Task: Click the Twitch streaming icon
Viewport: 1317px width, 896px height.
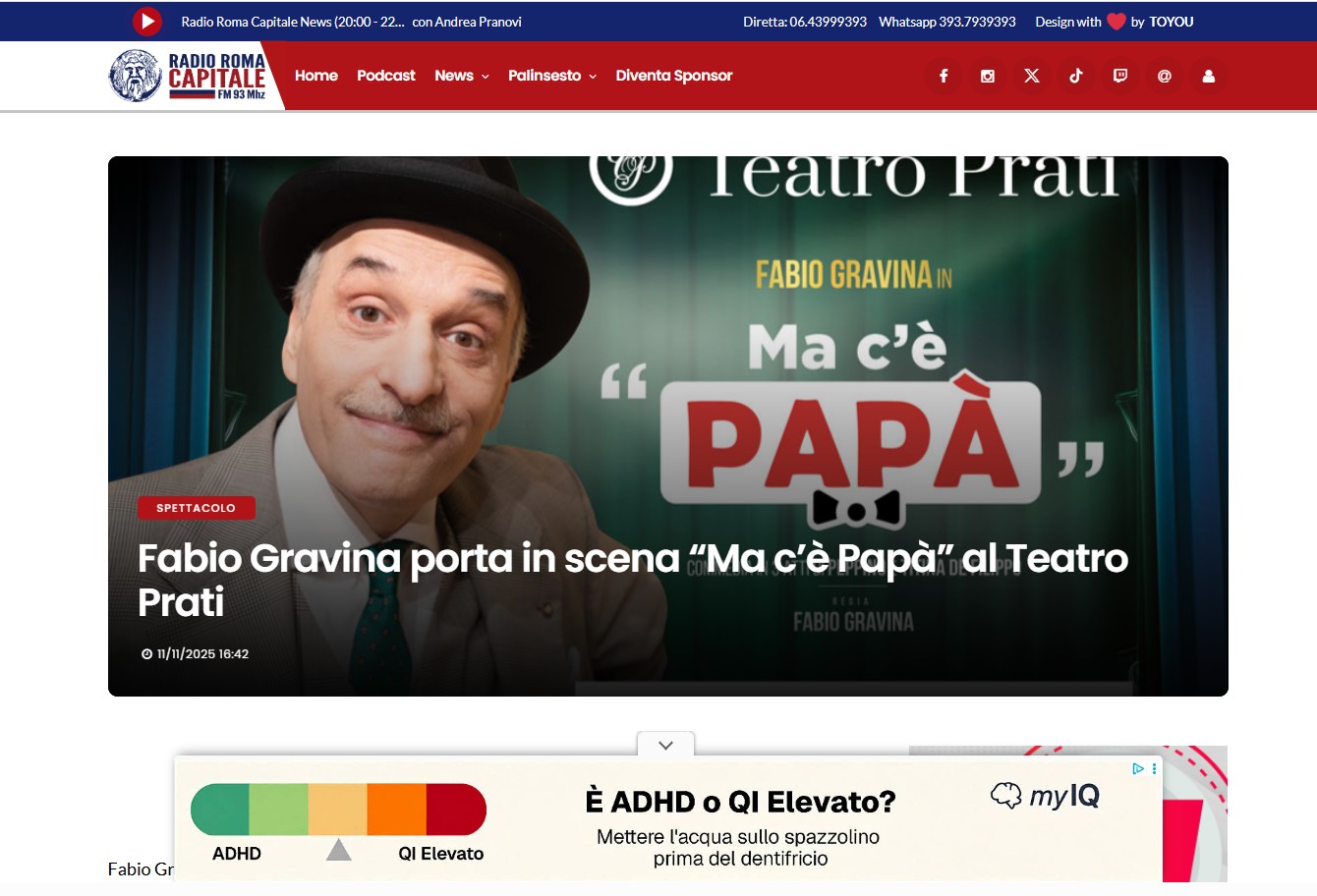Action: click(1119, 76)
